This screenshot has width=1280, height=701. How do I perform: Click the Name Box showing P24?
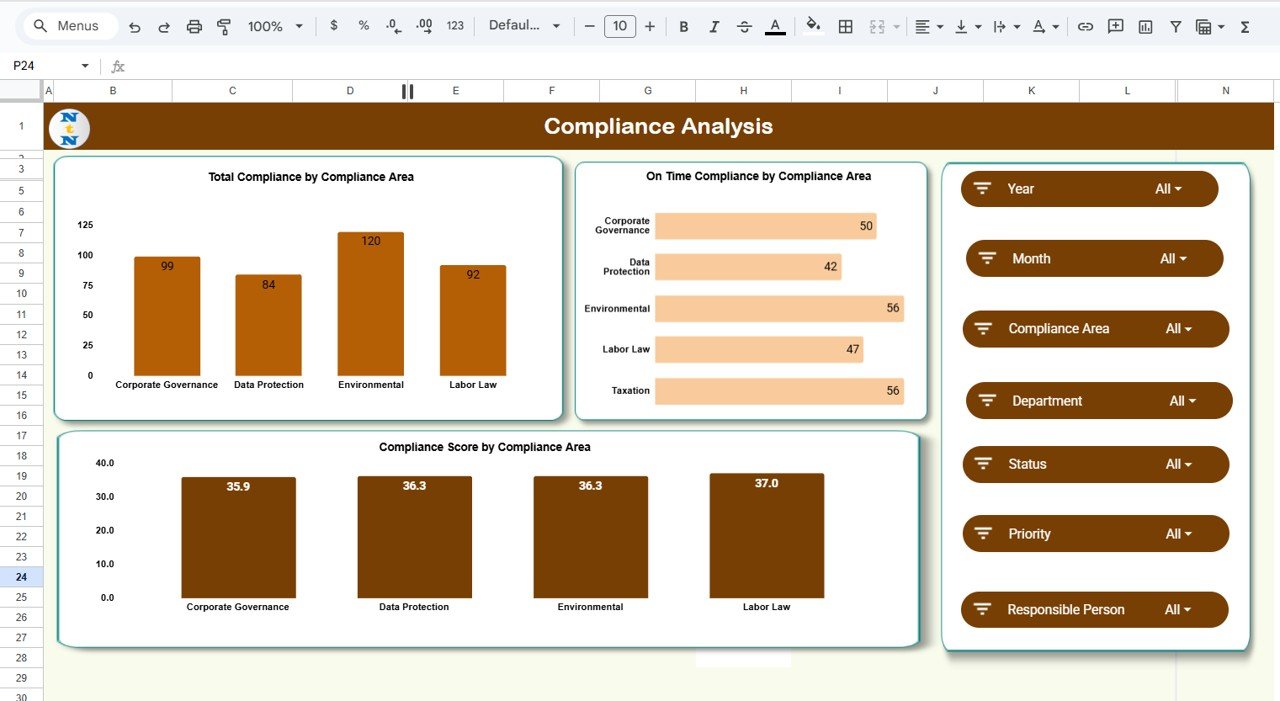click(40, 64)
